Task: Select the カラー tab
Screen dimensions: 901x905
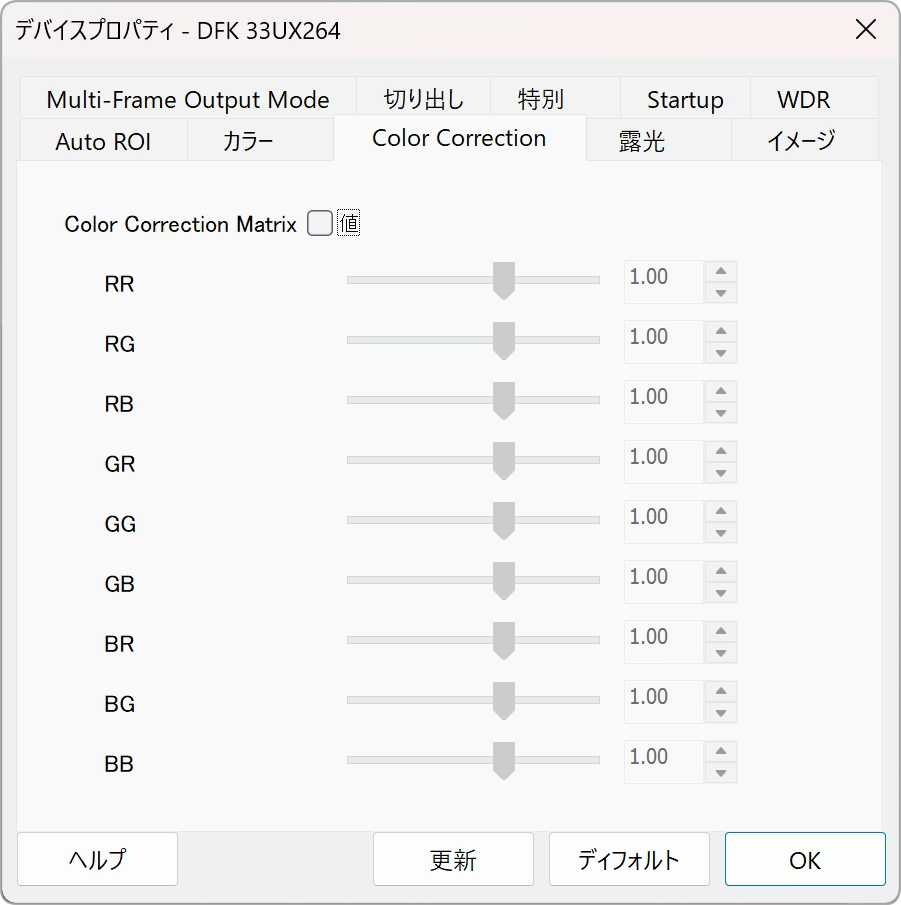Action: coord(248,141)
